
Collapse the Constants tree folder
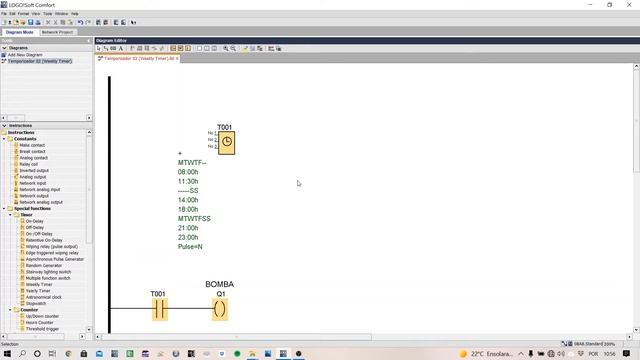[x=4, y=139]
